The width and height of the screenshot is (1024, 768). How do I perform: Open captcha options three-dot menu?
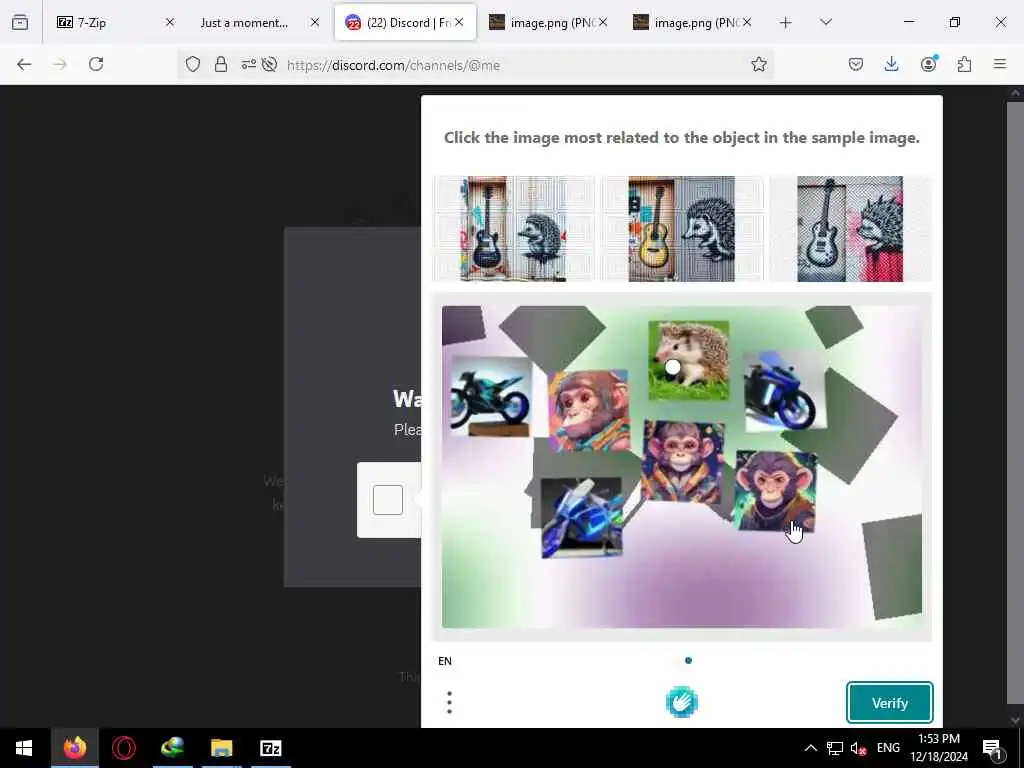[449, 703]
